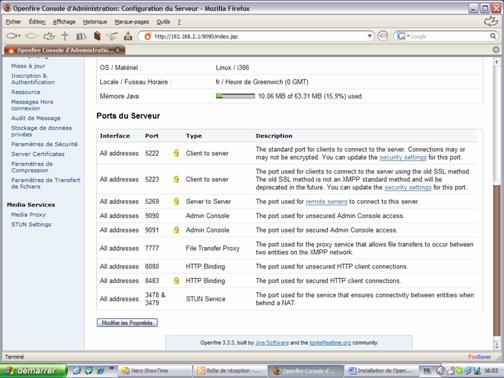Open Inscription & Authentification settings

coord(33,79)
